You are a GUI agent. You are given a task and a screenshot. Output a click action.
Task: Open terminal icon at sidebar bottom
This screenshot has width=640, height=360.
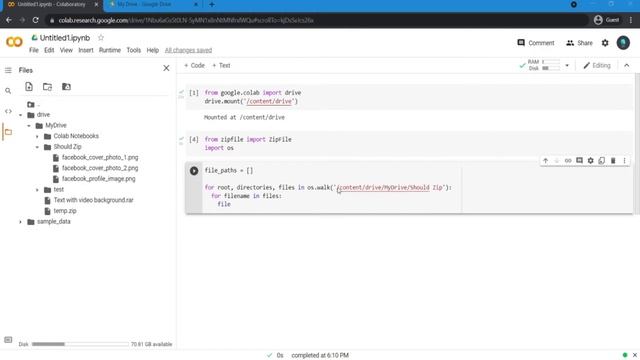tap(8, 340)
